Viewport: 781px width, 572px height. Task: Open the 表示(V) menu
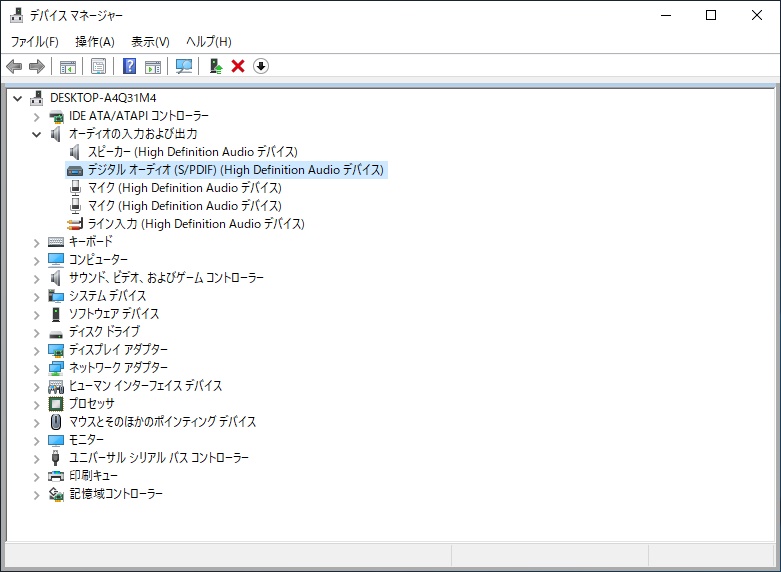click(150, 42)
